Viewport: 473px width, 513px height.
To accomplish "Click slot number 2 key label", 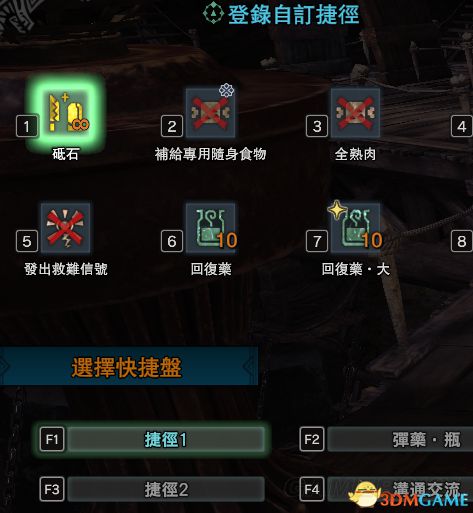I will [172, 126].
